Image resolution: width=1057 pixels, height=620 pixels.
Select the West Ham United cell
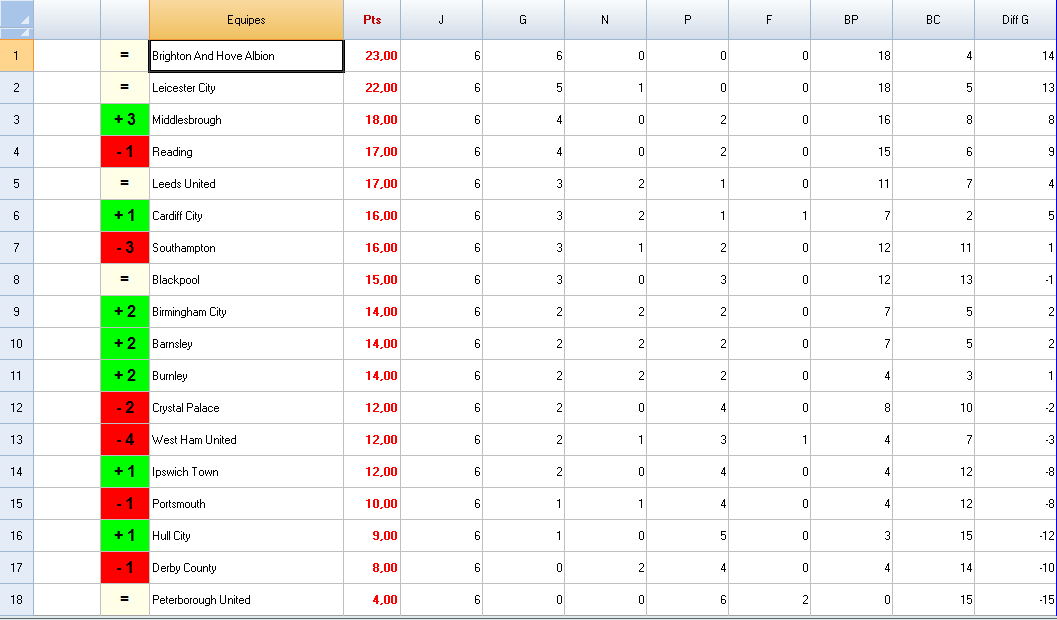pos(246,440)
